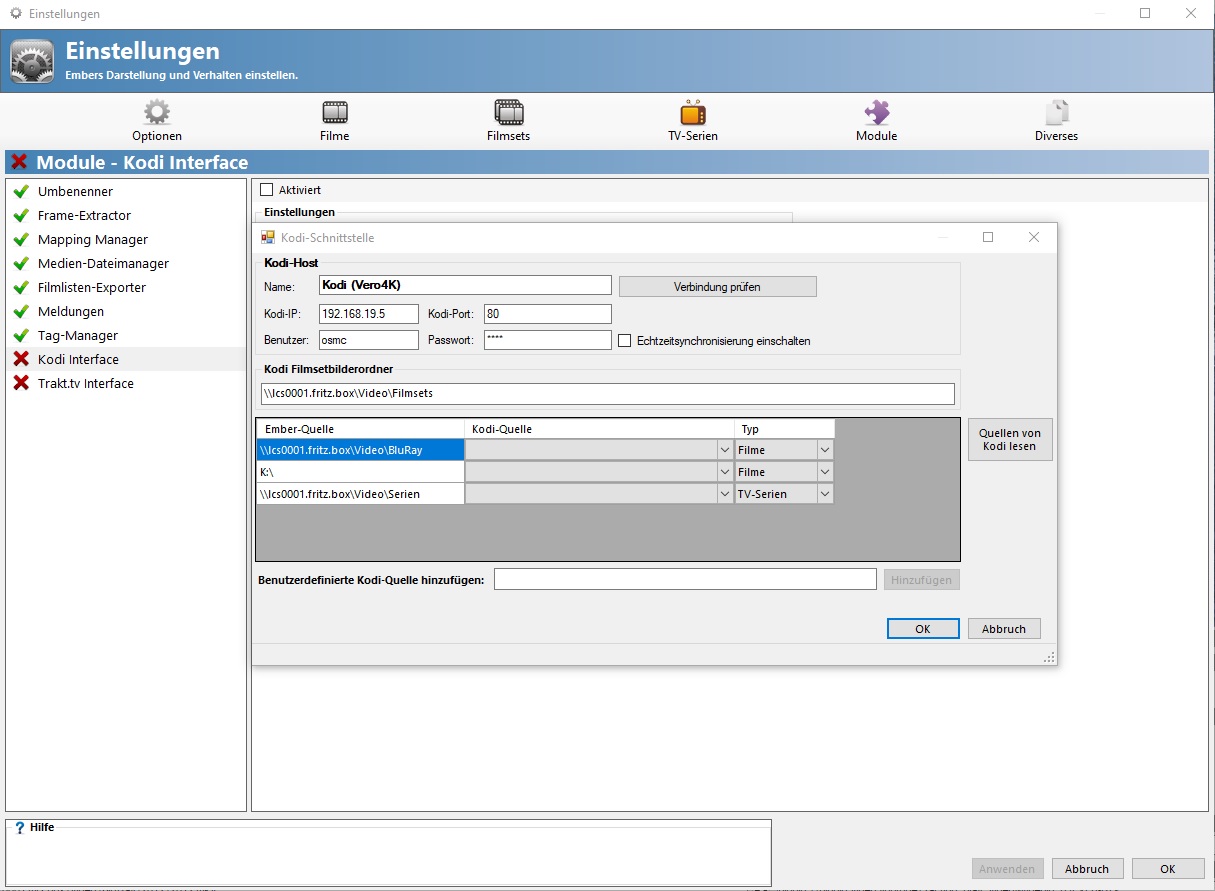Image resolution: width=1215 pixels, height=891 pixels.
Task: Click the Einstellungen window title gear icon
Action: point(15,14)
